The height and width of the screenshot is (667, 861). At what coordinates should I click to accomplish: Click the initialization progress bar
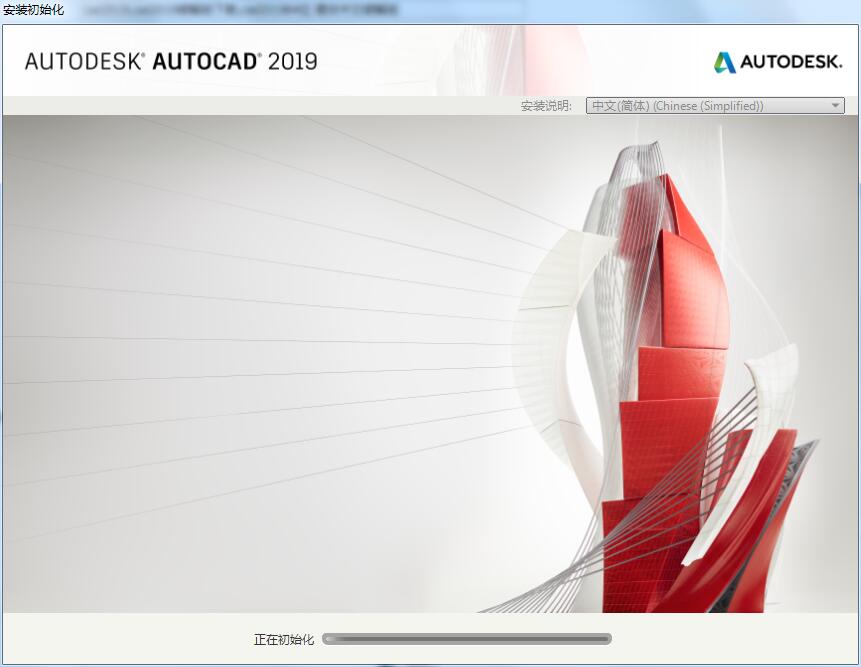470,638
